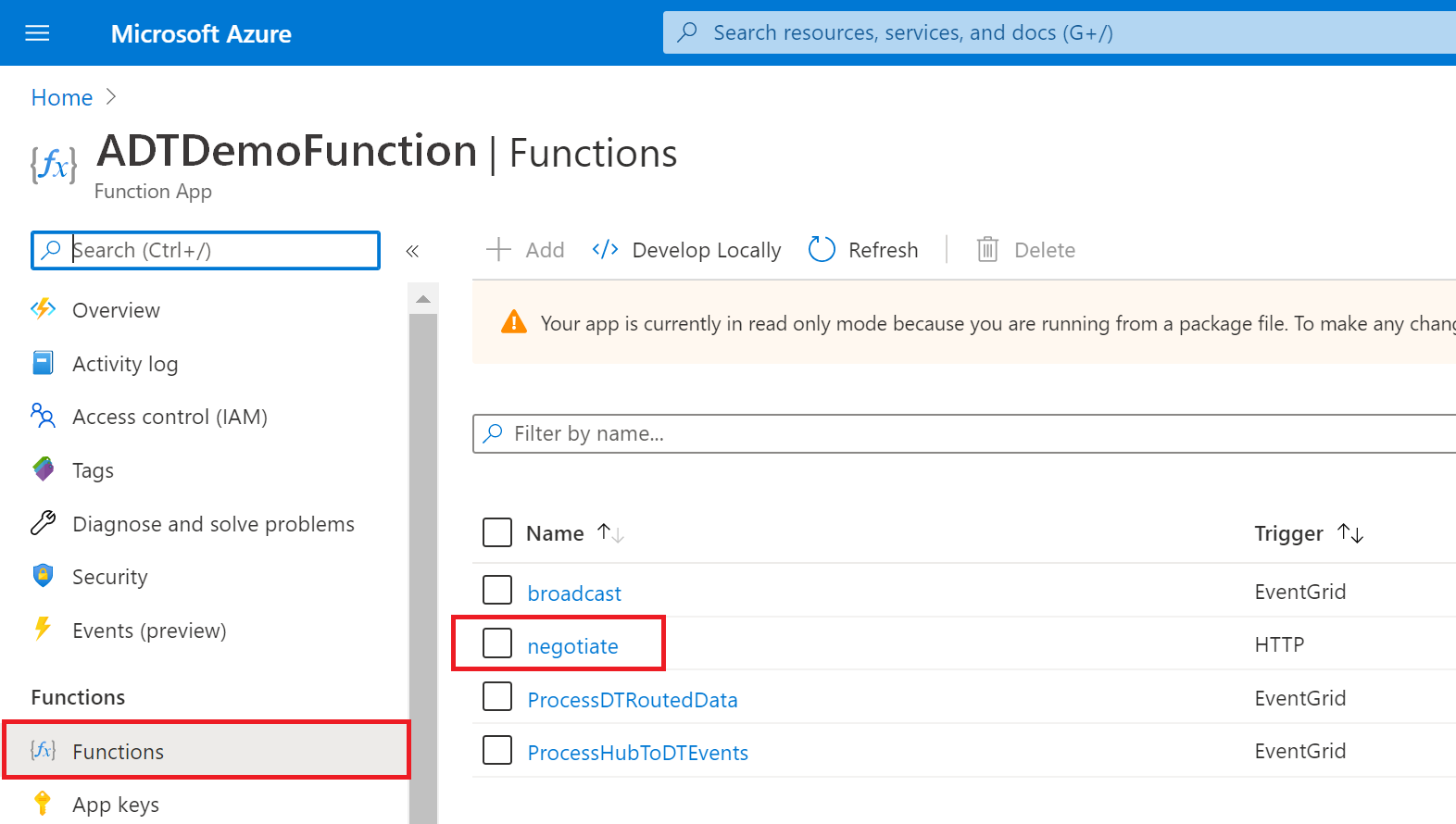Viewport: 1456px width, 824px height.
Task: Click the Function App fx icon in header
Action: pyautogui.click(x=54, y=166)
